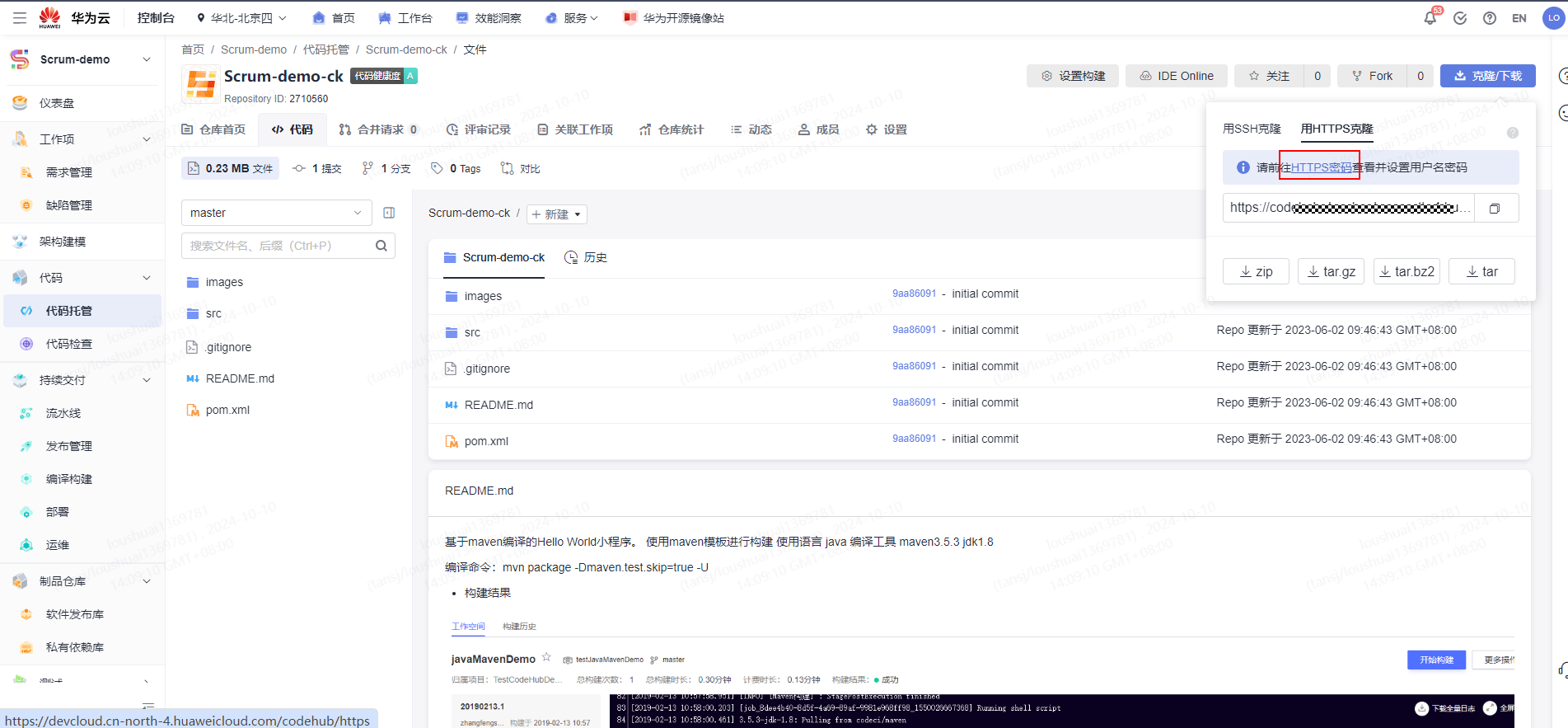
Task: Select pom.xml in the file tree
Action: 218,410
